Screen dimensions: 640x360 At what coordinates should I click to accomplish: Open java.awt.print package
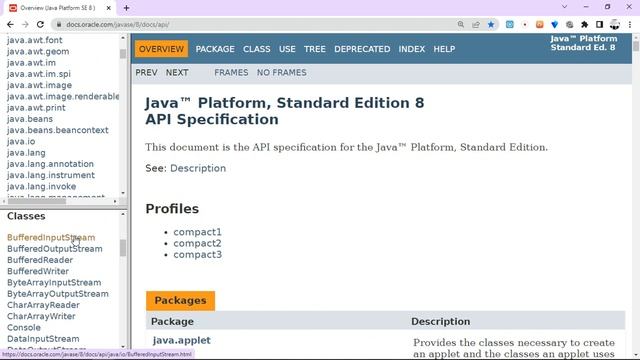point(36,108)
